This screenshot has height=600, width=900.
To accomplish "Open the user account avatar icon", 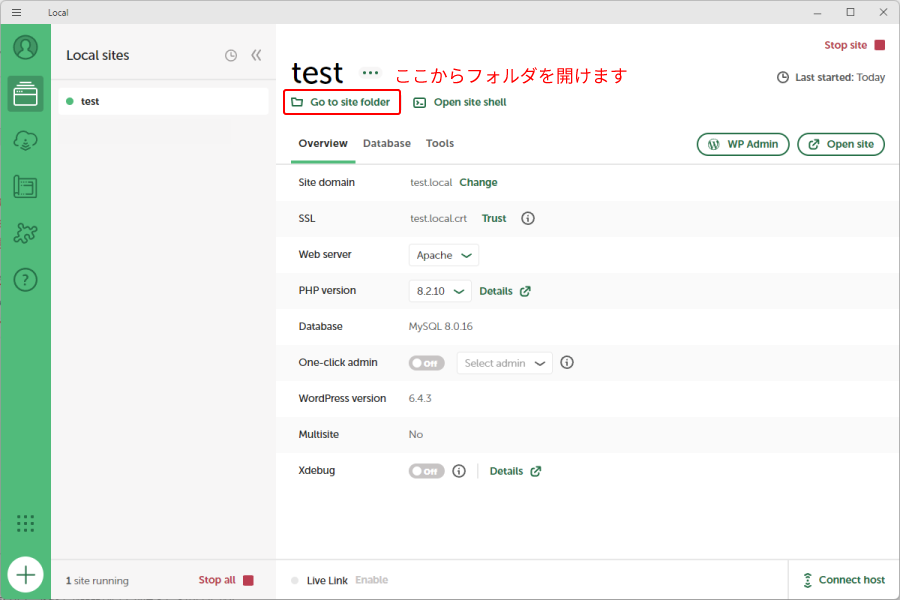I will [26, 47].
